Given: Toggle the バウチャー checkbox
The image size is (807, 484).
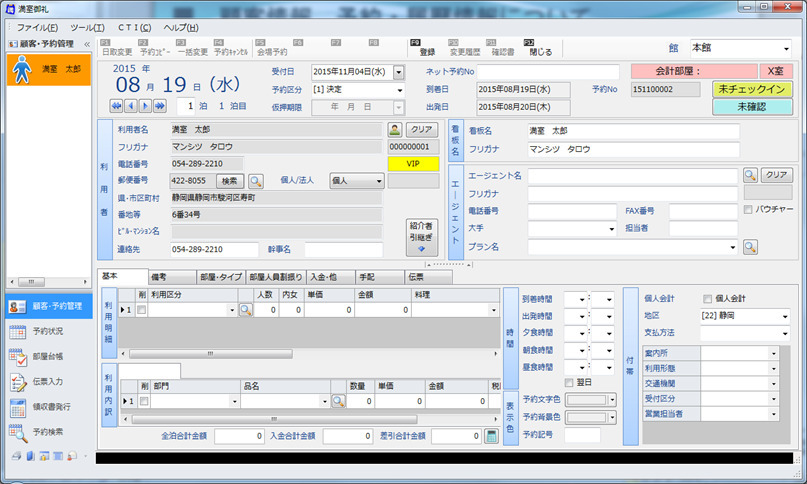Looking at the screenshot, I should tap(748, 210).
